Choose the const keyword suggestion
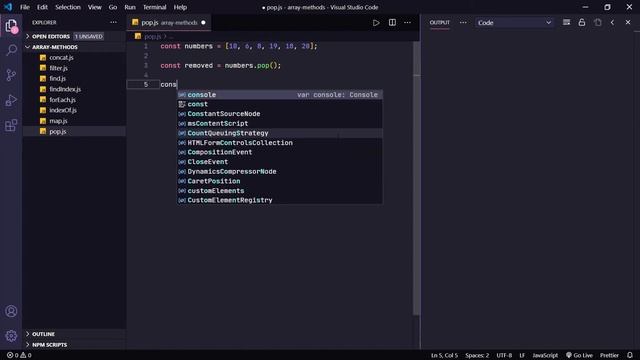Viewport: 640px width, 360px height. coord(280,104)
